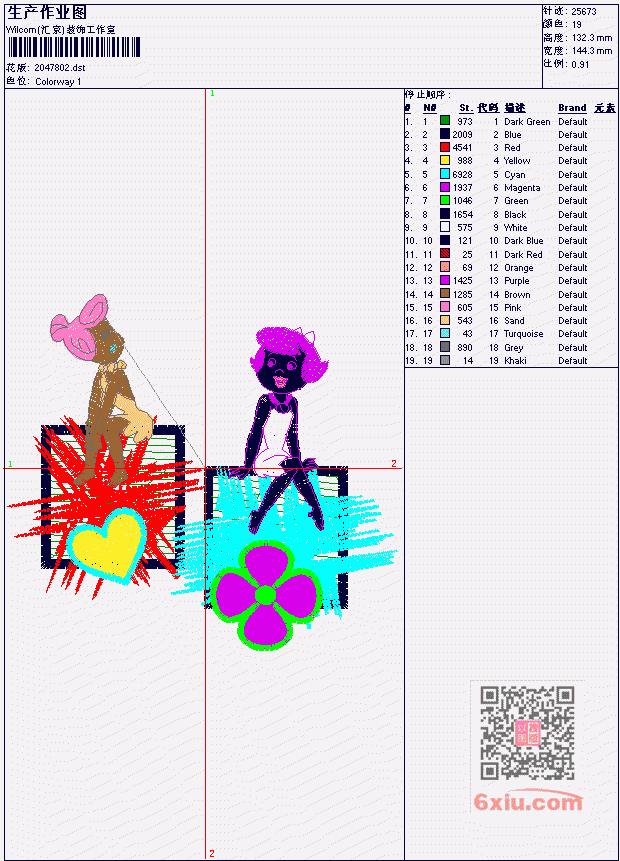Click the 'Default' brand in Orange row
The height and width of the screenshot is (861, 620).
pyautogui.click(x=573, y=267)
